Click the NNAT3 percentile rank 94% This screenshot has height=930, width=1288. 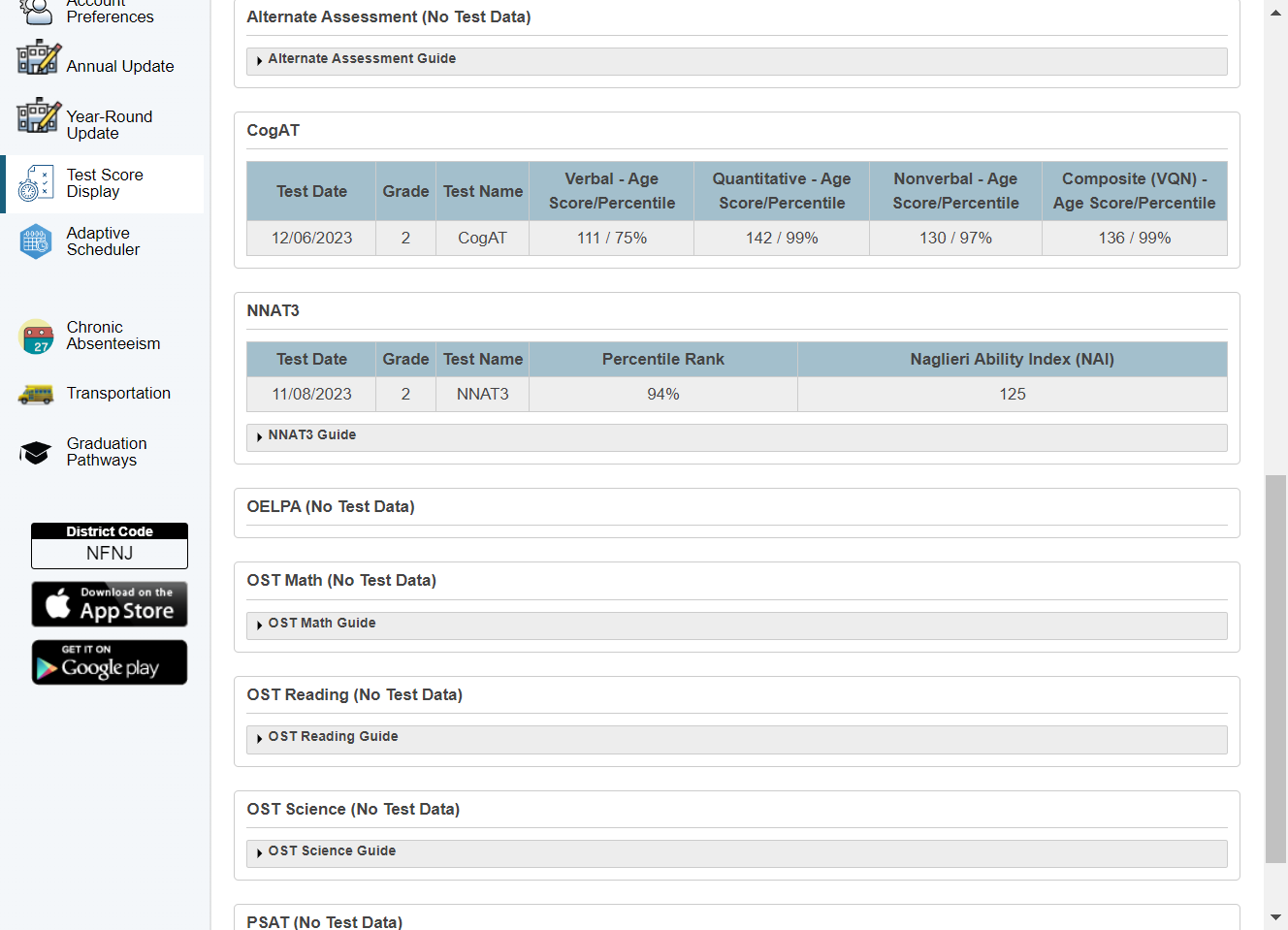click(663, 394)
